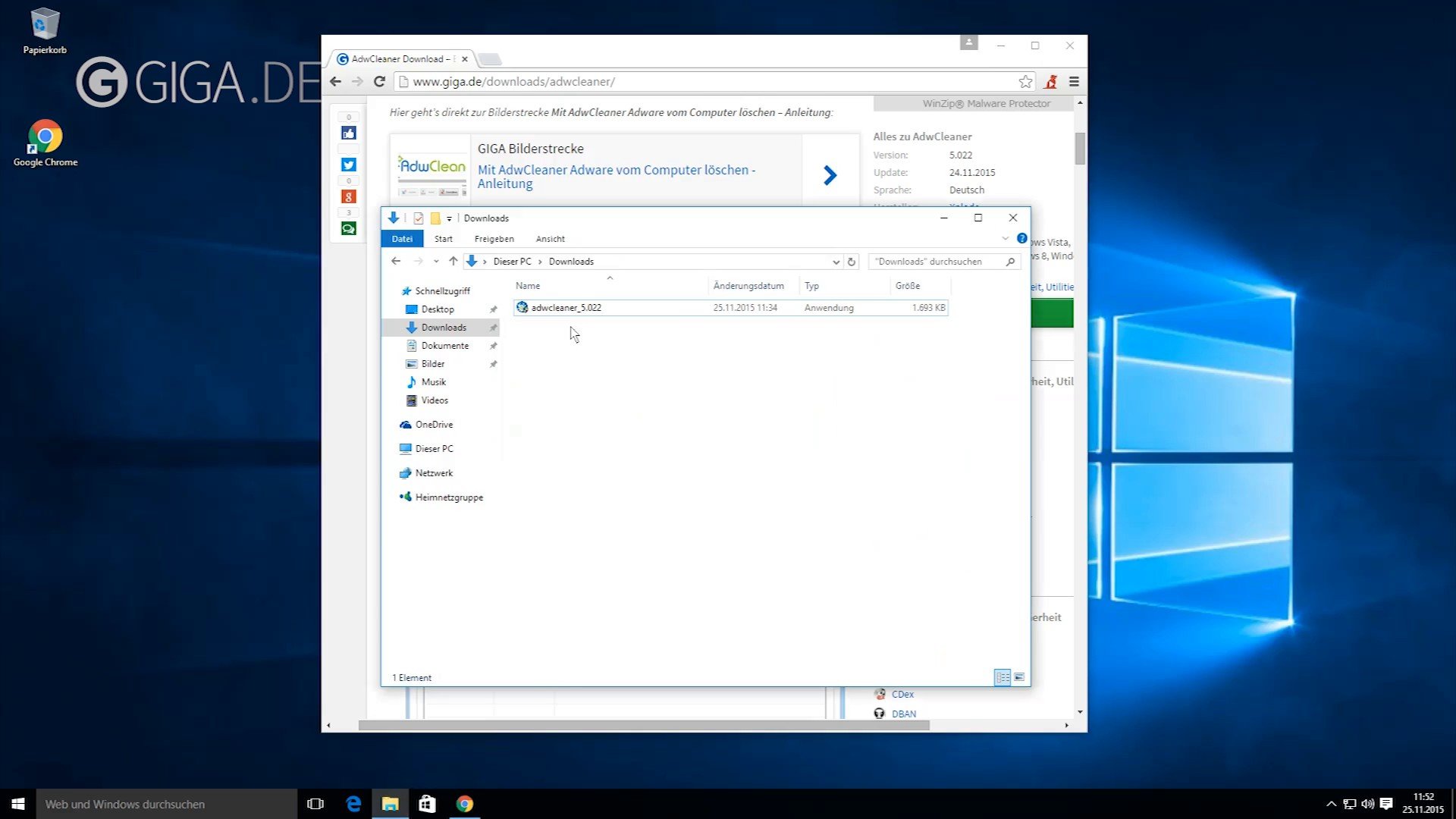Open the DBAN link in the sidebar
The image size is (1456, 819).
point(904,714)
